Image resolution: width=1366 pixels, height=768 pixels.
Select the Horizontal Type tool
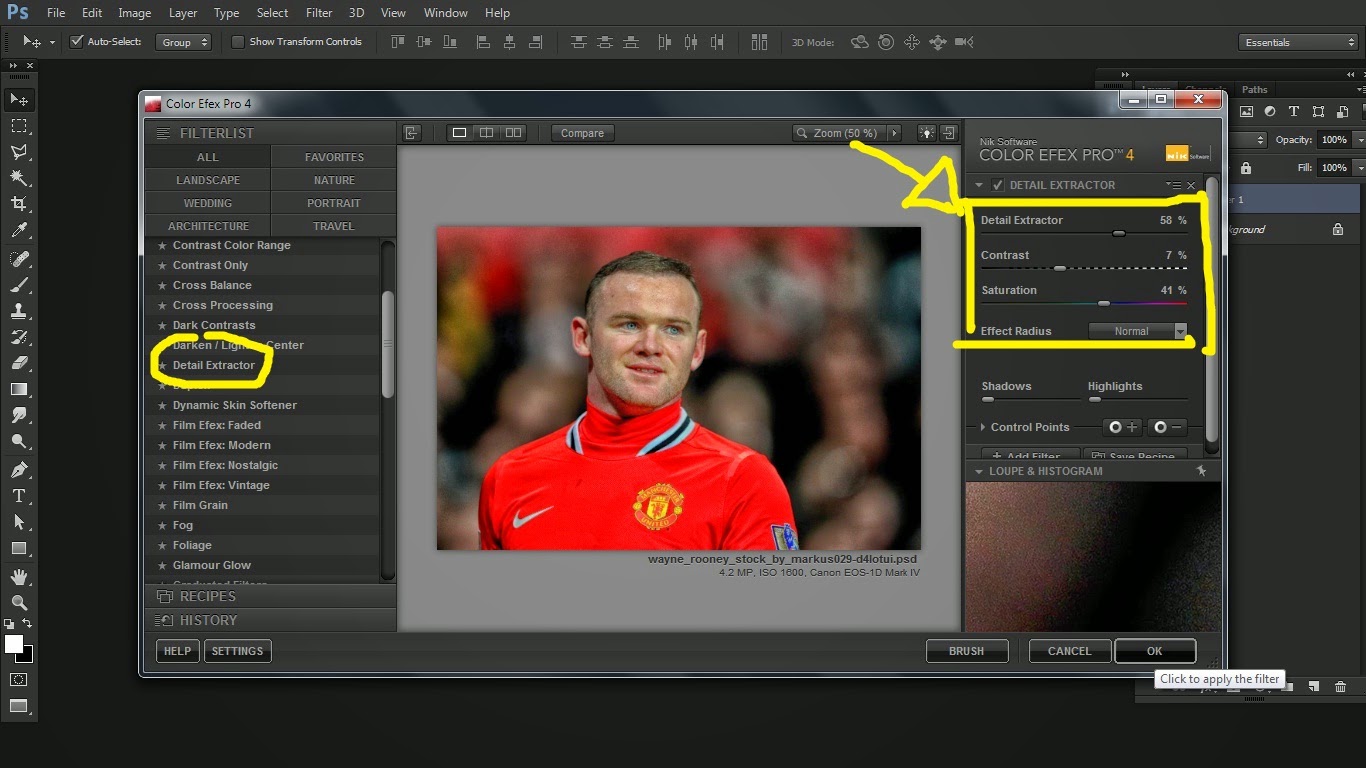tap(19, 496)
